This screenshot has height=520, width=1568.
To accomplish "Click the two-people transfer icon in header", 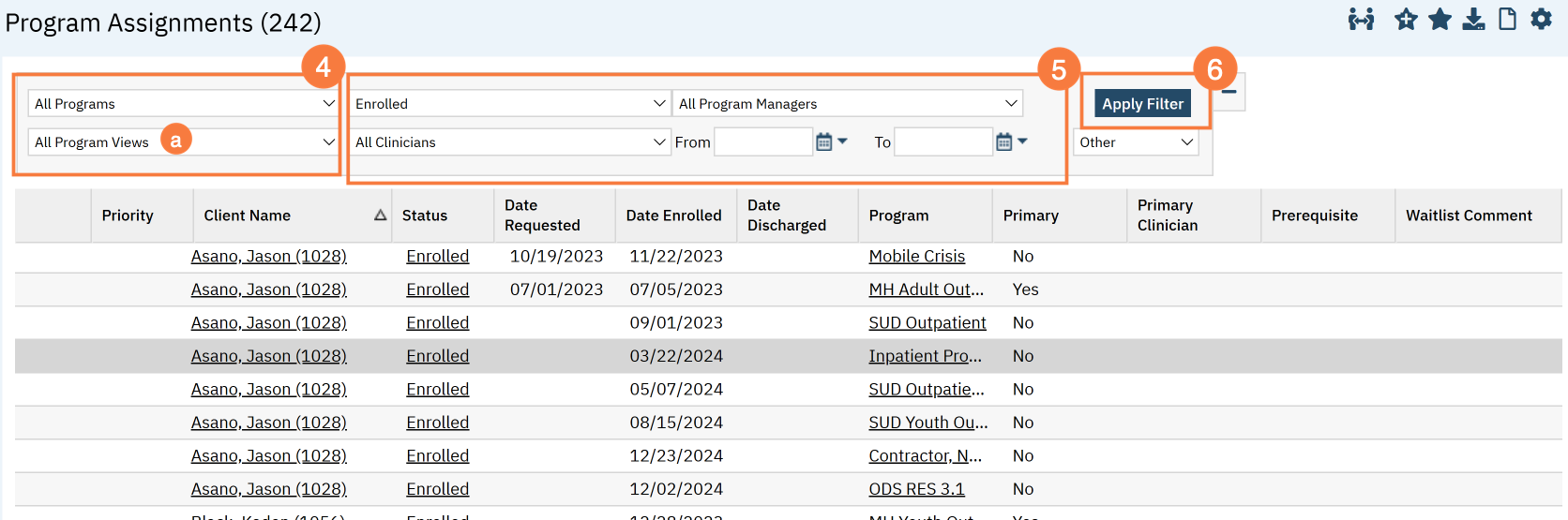I will click(1361, 20).
